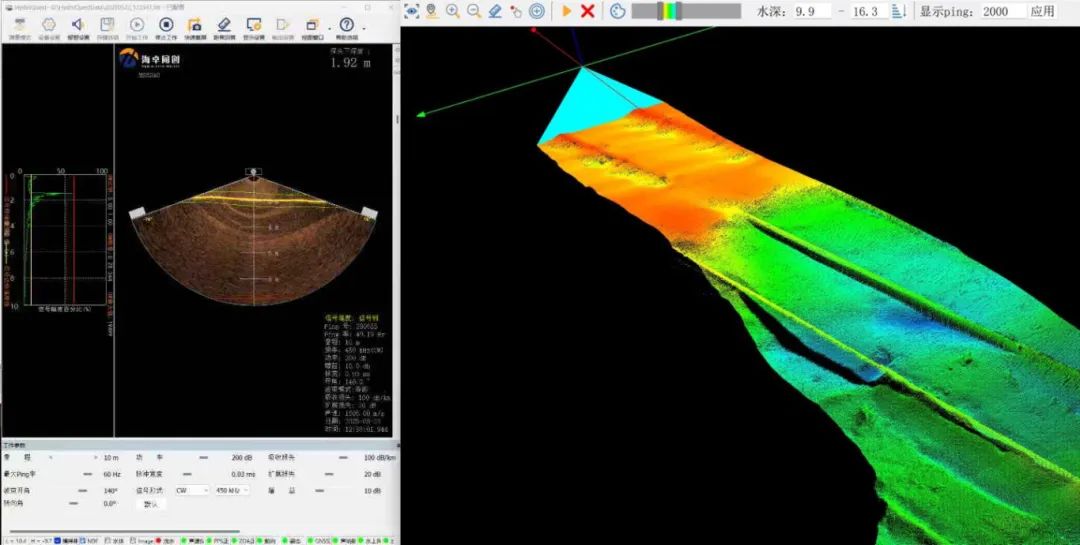Open the CW signal form dropdown
The width and height of the screenshot is (1080, 545).
click(192, 490)
